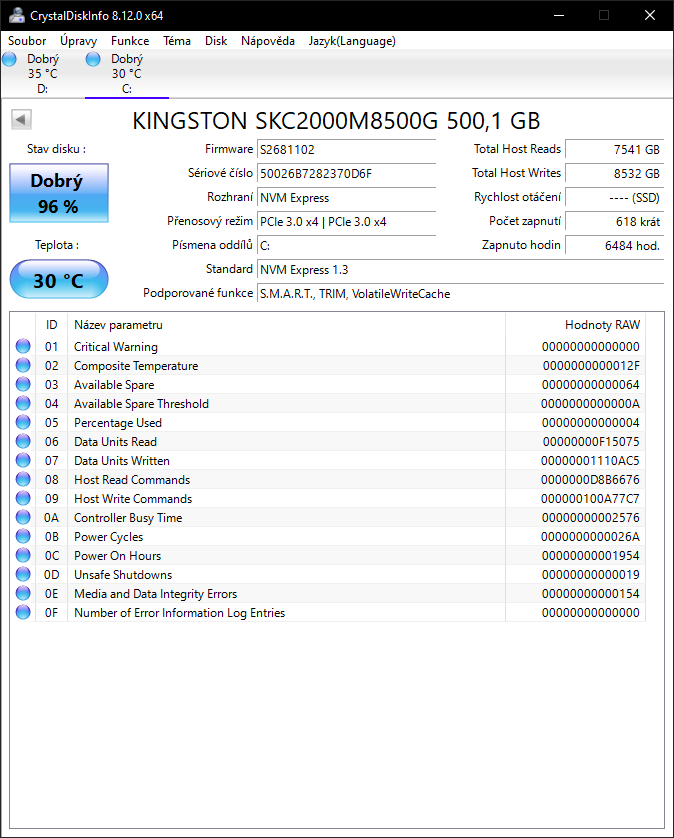The image size is (674, 838).
Task: Click the status icon for Power On Hours
Action: (23, 555)
